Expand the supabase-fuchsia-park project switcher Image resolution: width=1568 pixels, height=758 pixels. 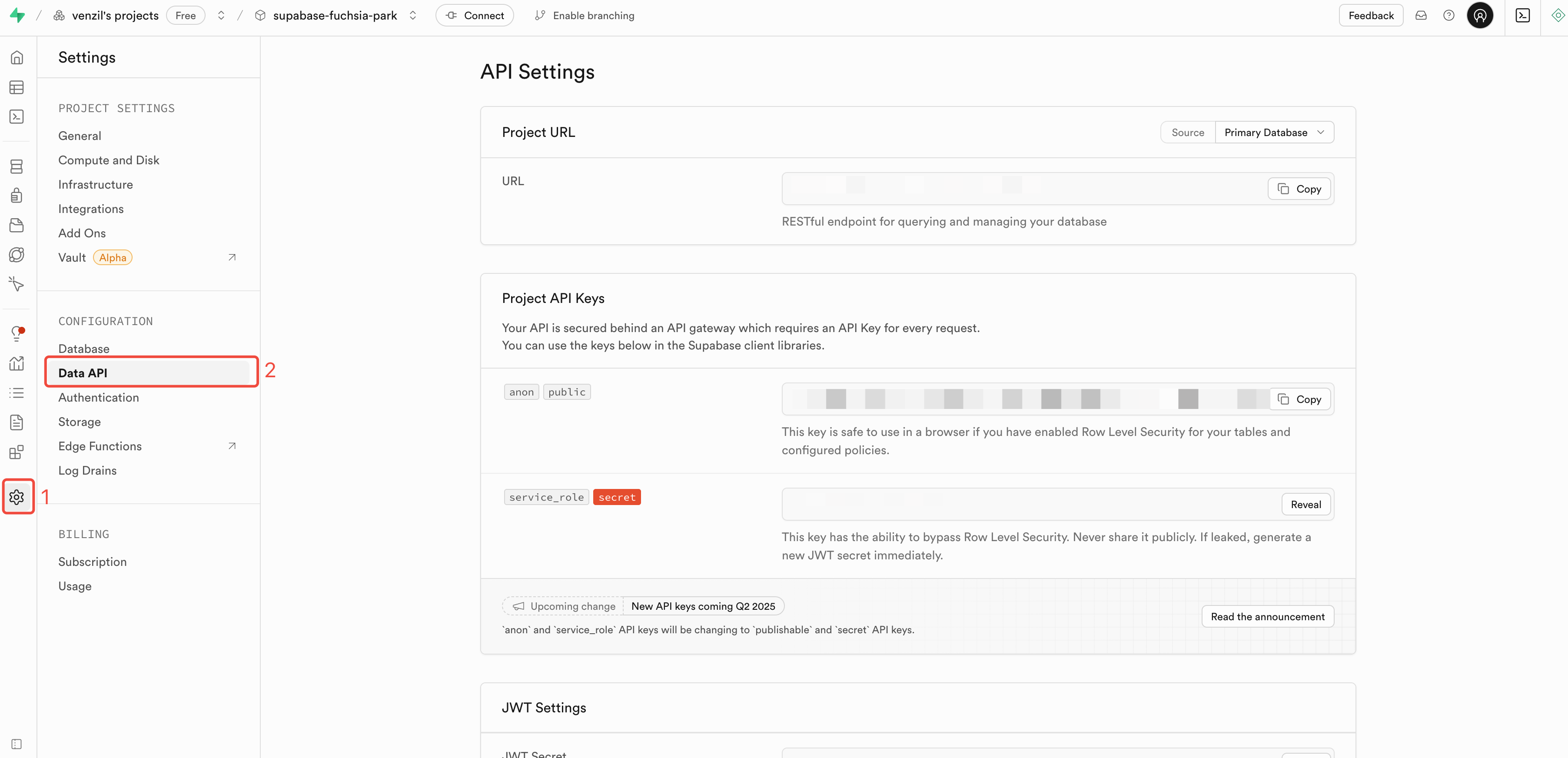coord(413,15)
